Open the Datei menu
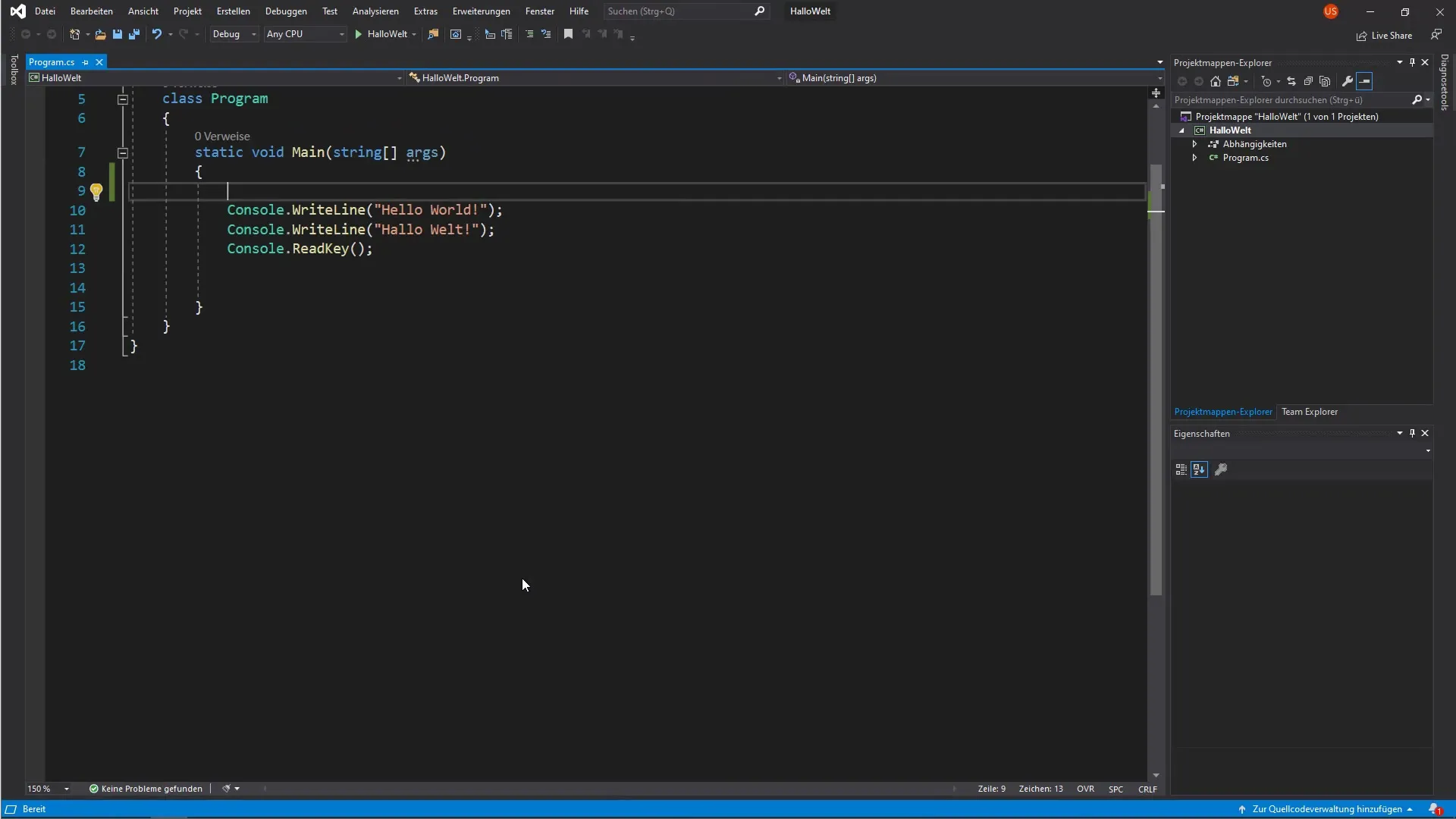1456x819 pixels. click(x=45, y=11)
